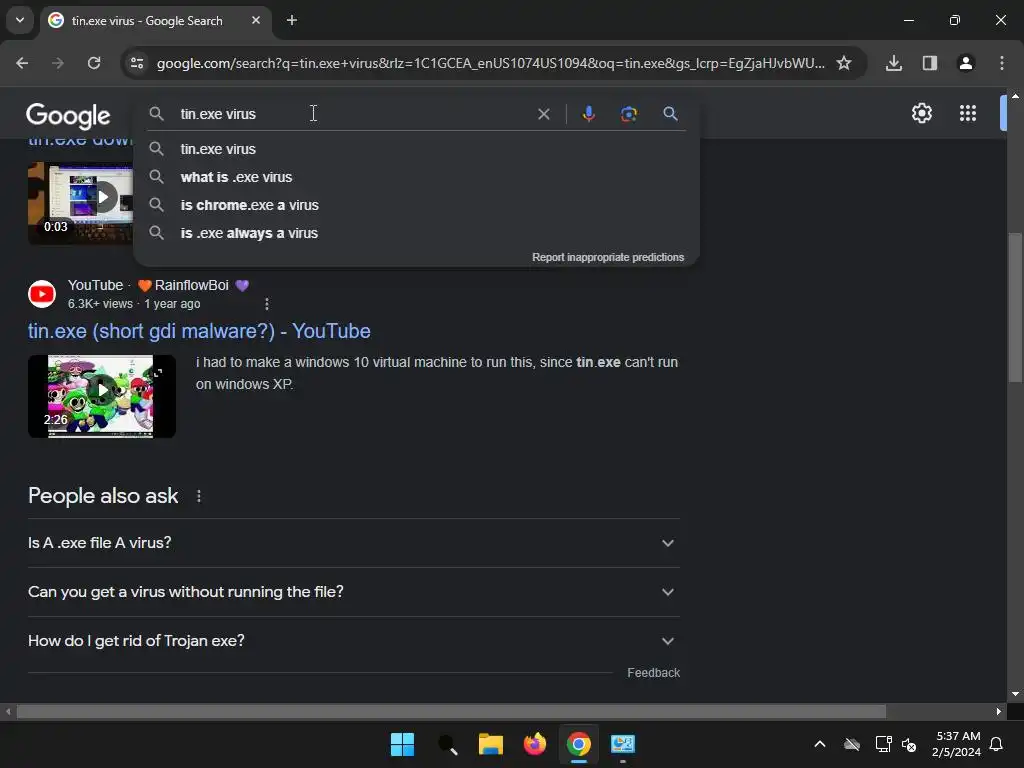This screenshot has width=1024, height=768.
Task: Toggle Chrome side panel
Action: (x=930, y=63)
